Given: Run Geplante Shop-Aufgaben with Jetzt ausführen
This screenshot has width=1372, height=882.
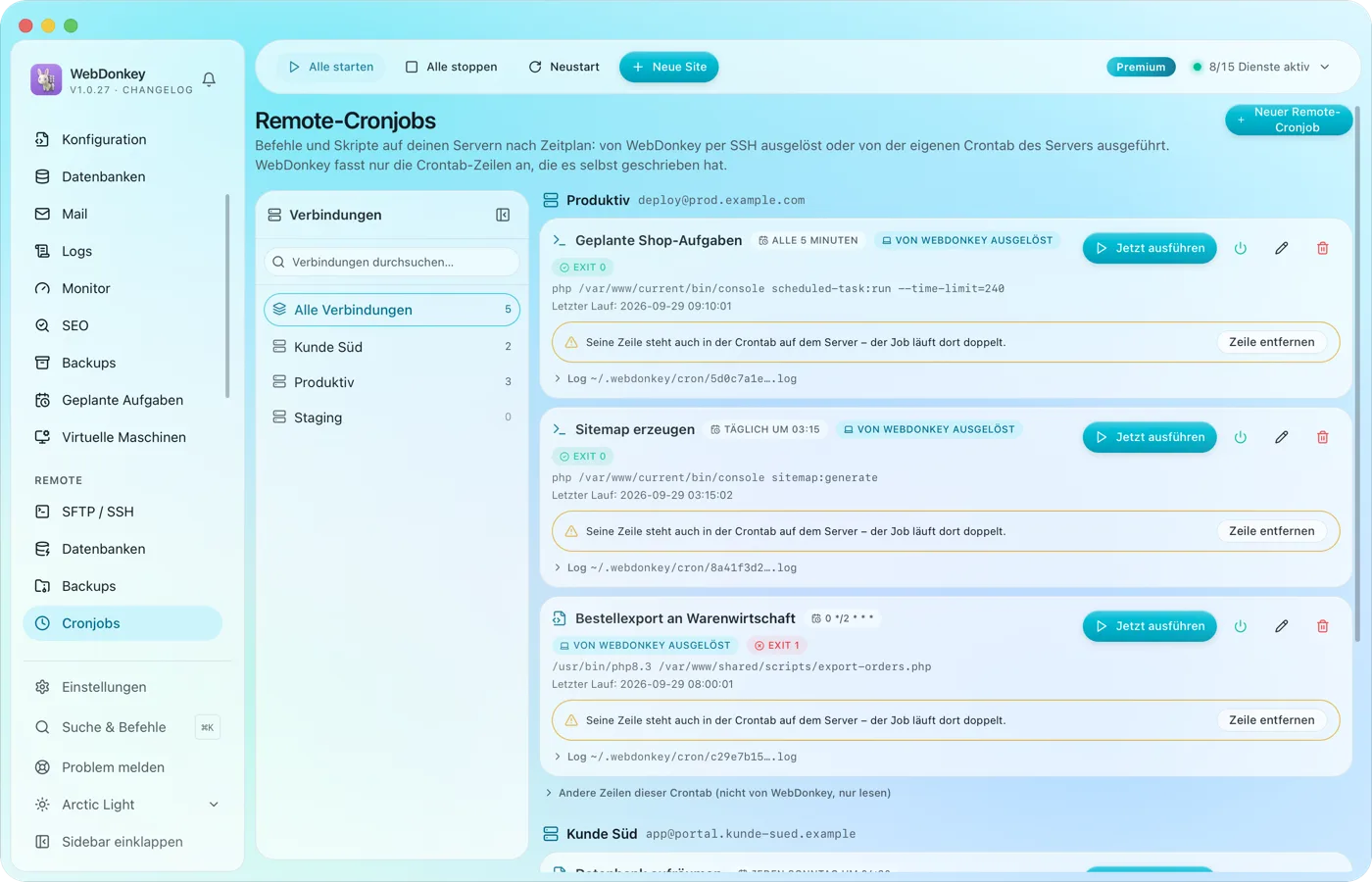Looking at the screenshot, I should click(1150, 248).
